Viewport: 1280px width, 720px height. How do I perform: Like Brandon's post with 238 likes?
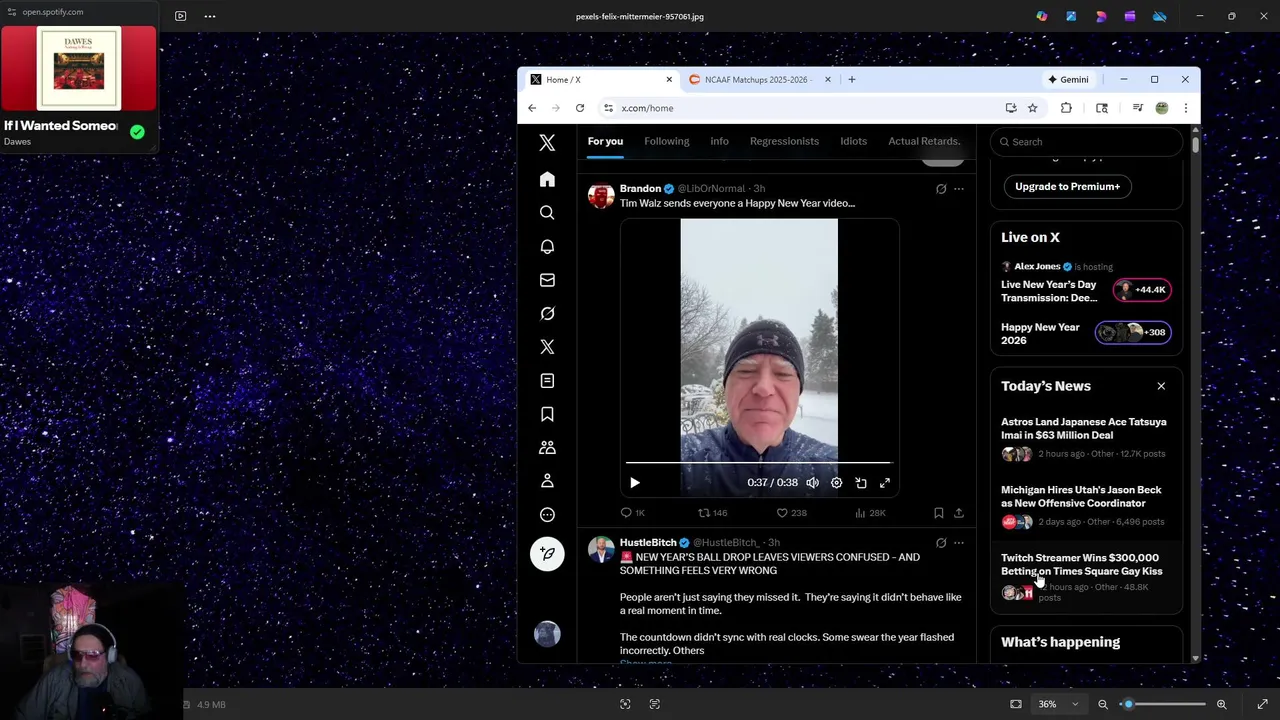click(x=782, y=513)
